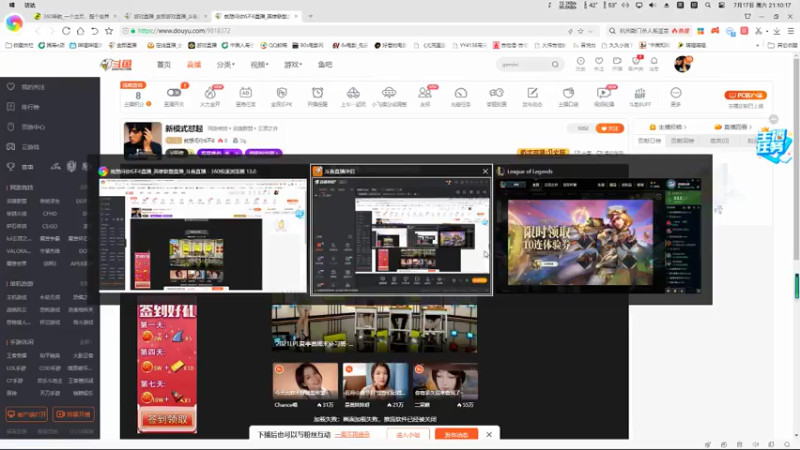Click the flame icon in streamer toolbar
Viewport: 800px width, 450px height.
coord(210,95)
